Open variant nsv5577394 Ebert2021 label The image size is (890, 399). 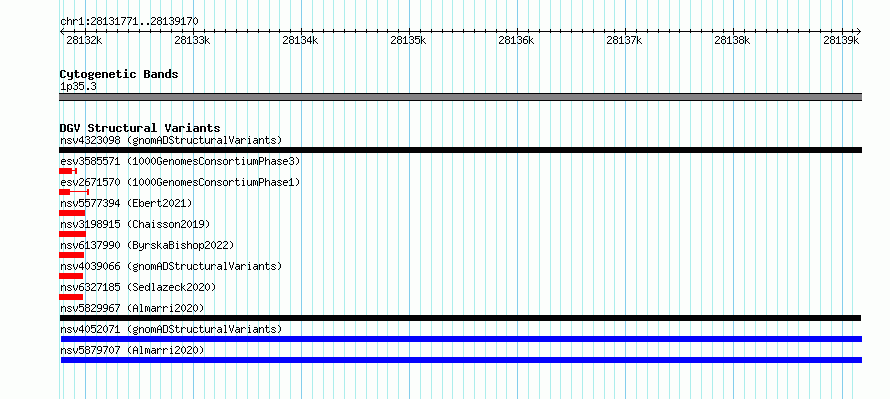click(126, 203)
